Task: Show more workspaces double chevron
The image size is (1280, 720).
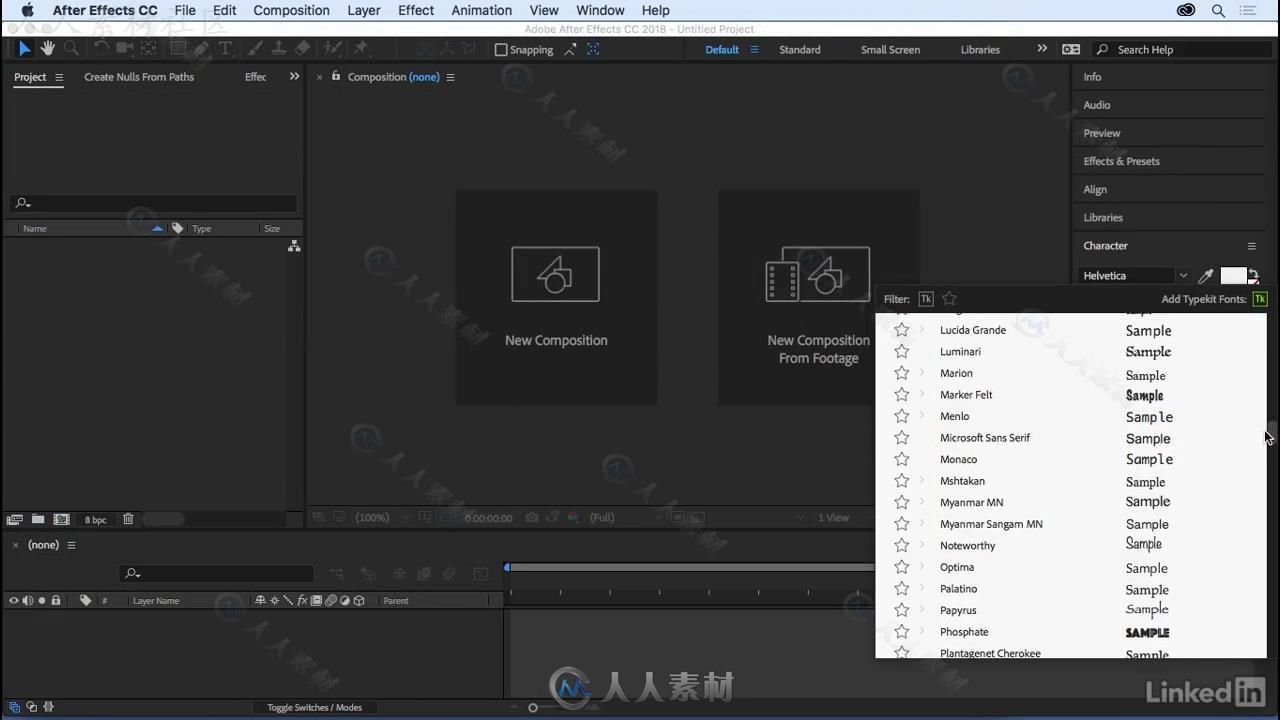Action: 1042,49
